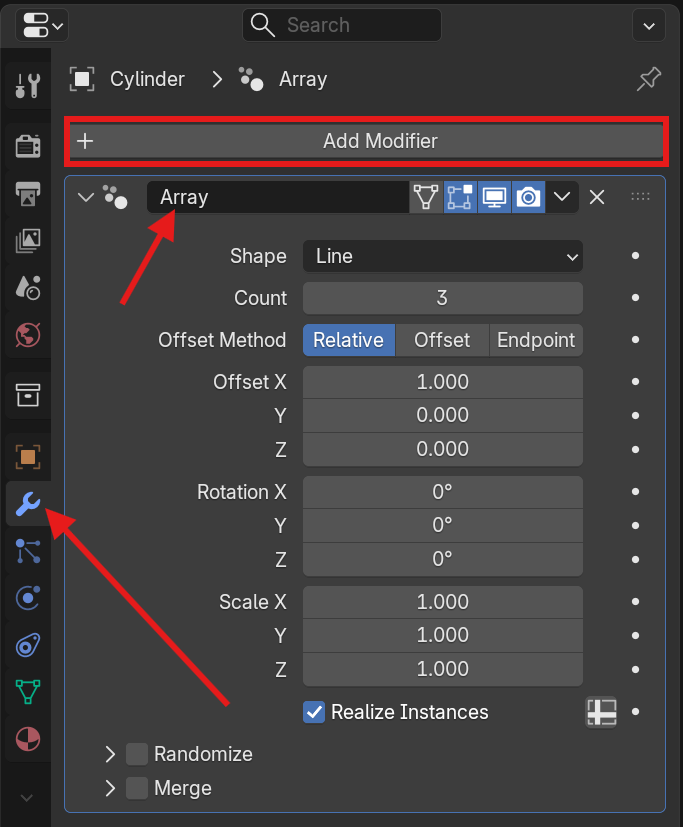683x827 pixels.
Task: Open the World properties tab
Action: click(x=28, y=335)
